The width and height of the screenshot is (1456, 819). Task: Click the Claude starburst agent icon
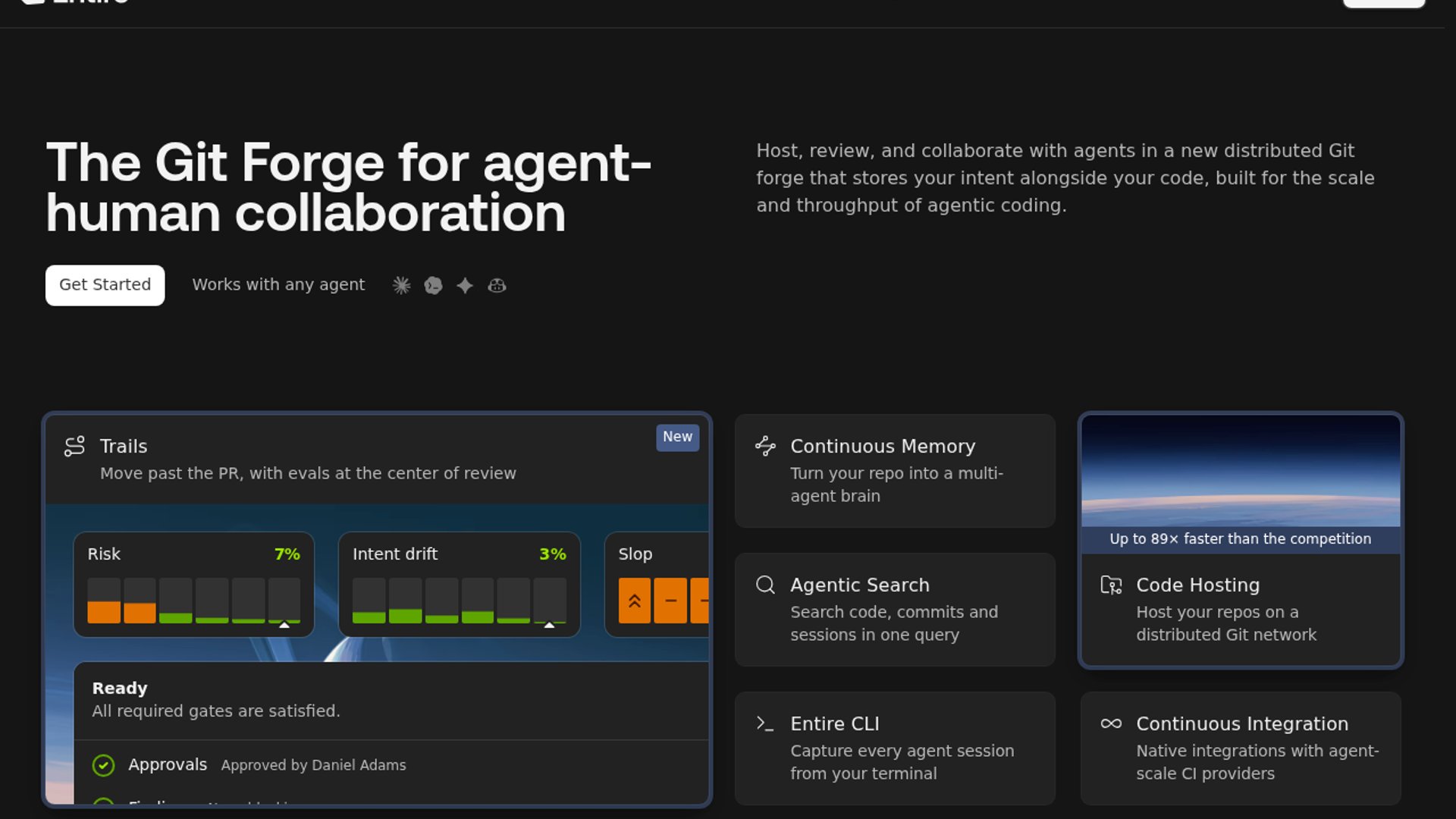pos(401,285)
